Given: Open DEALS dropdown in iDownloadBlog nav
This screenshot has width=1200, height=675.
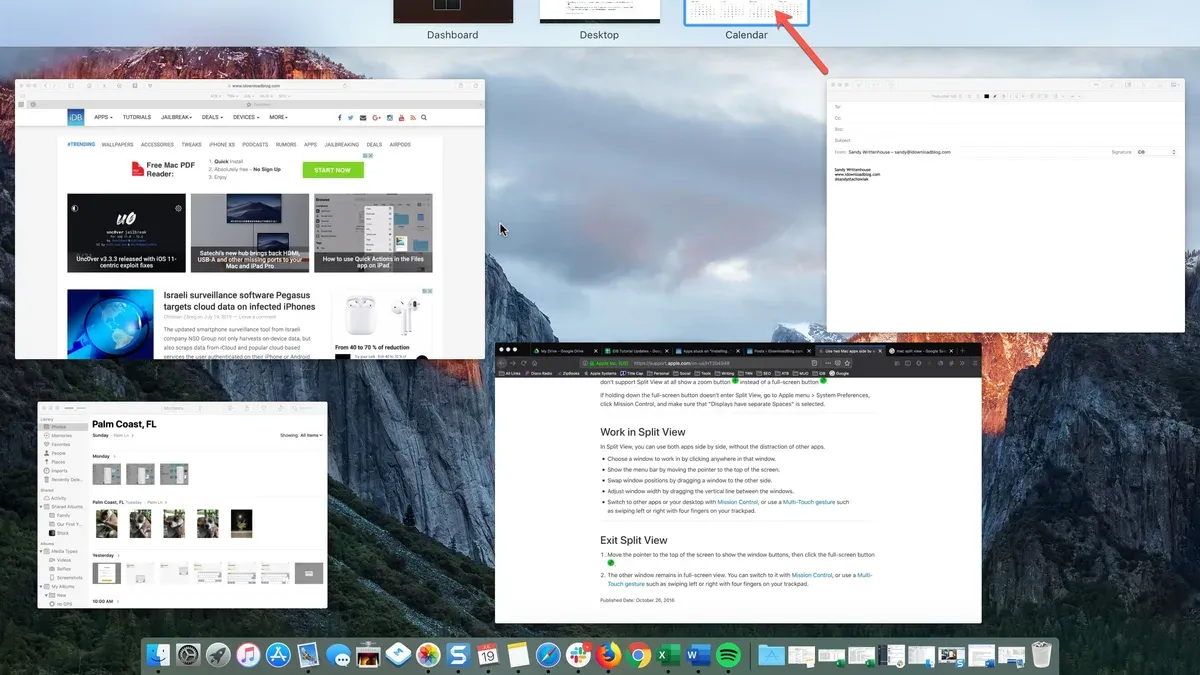Looking at the screenshot, I should [212, 117].
